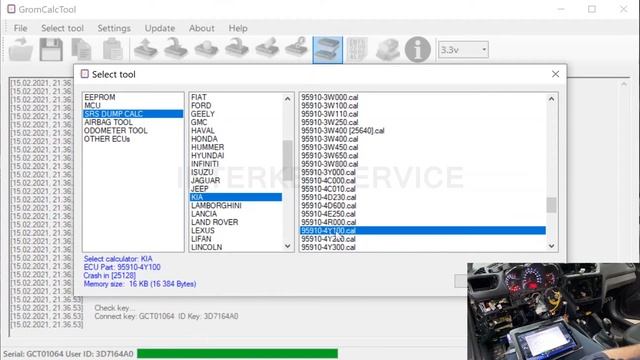Click the copy documents toolbar icon
The width and height of the screenshot is (640, 360).
coord(82,50)
